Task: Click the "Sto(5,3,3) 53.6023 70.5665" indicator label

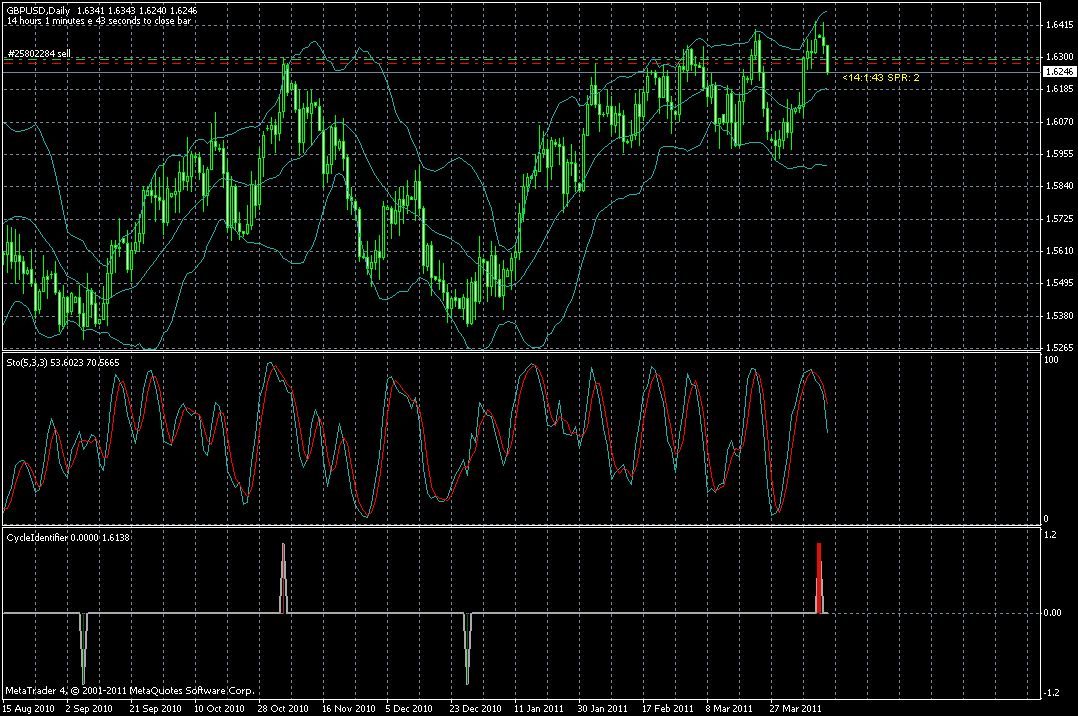Action: tap(63, 362)
